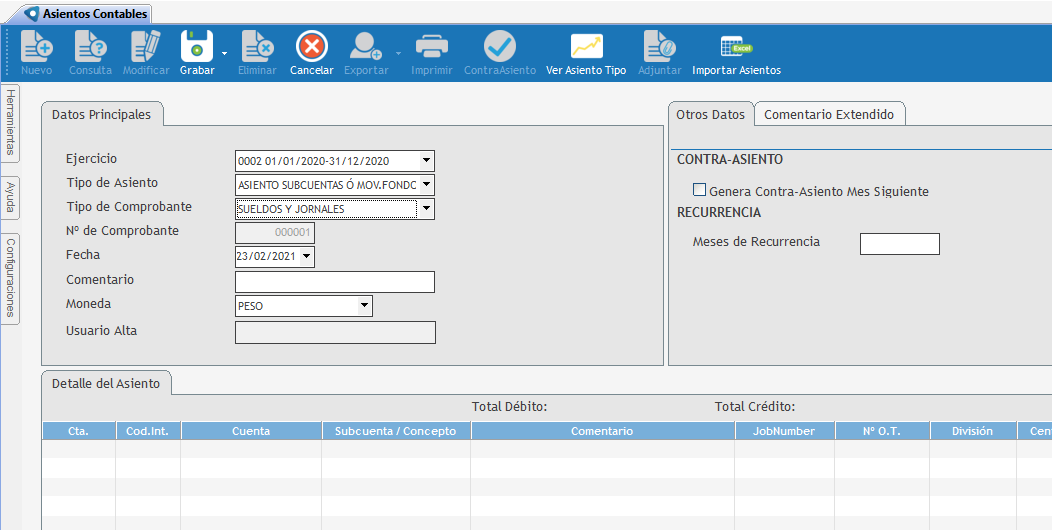The height and width of the screenshot is (530, 1052).
Task: Open the Moneda PESO dropdown
Action: [x=364, y=306]
